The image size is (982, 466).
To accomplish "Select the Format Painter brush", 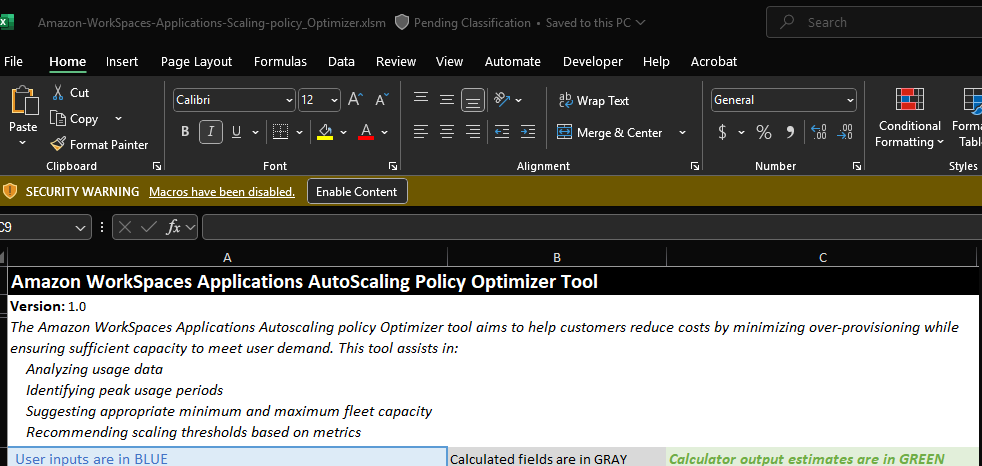I will click(x=58, y=145).
